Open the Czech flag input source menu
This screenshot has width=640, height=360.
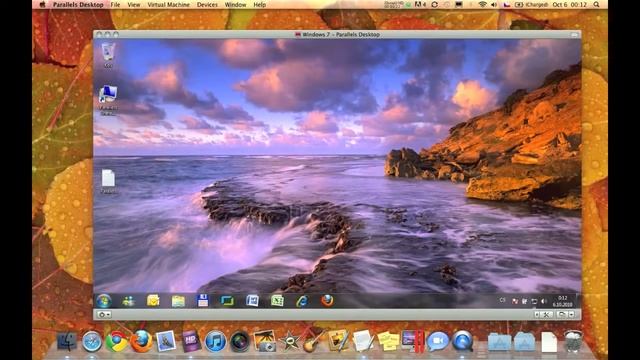point(507,5)
